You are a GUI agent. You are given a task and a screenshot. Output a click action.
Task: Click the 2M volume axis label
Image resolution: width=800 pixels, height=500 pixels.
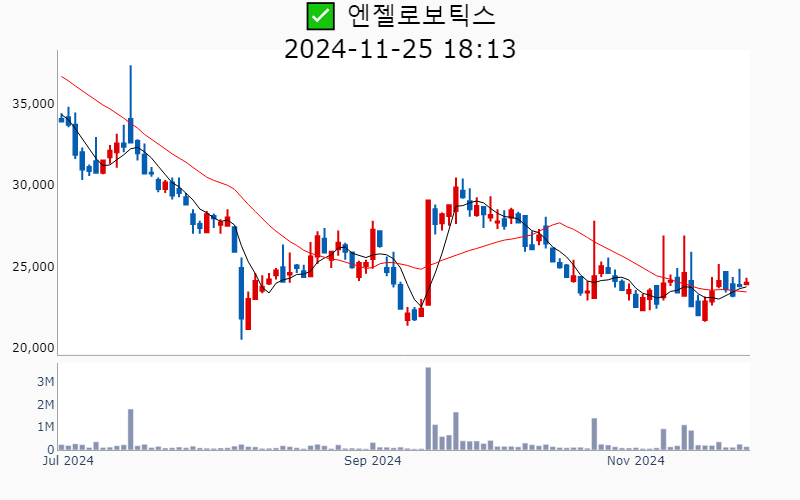[x=45, y=405]
